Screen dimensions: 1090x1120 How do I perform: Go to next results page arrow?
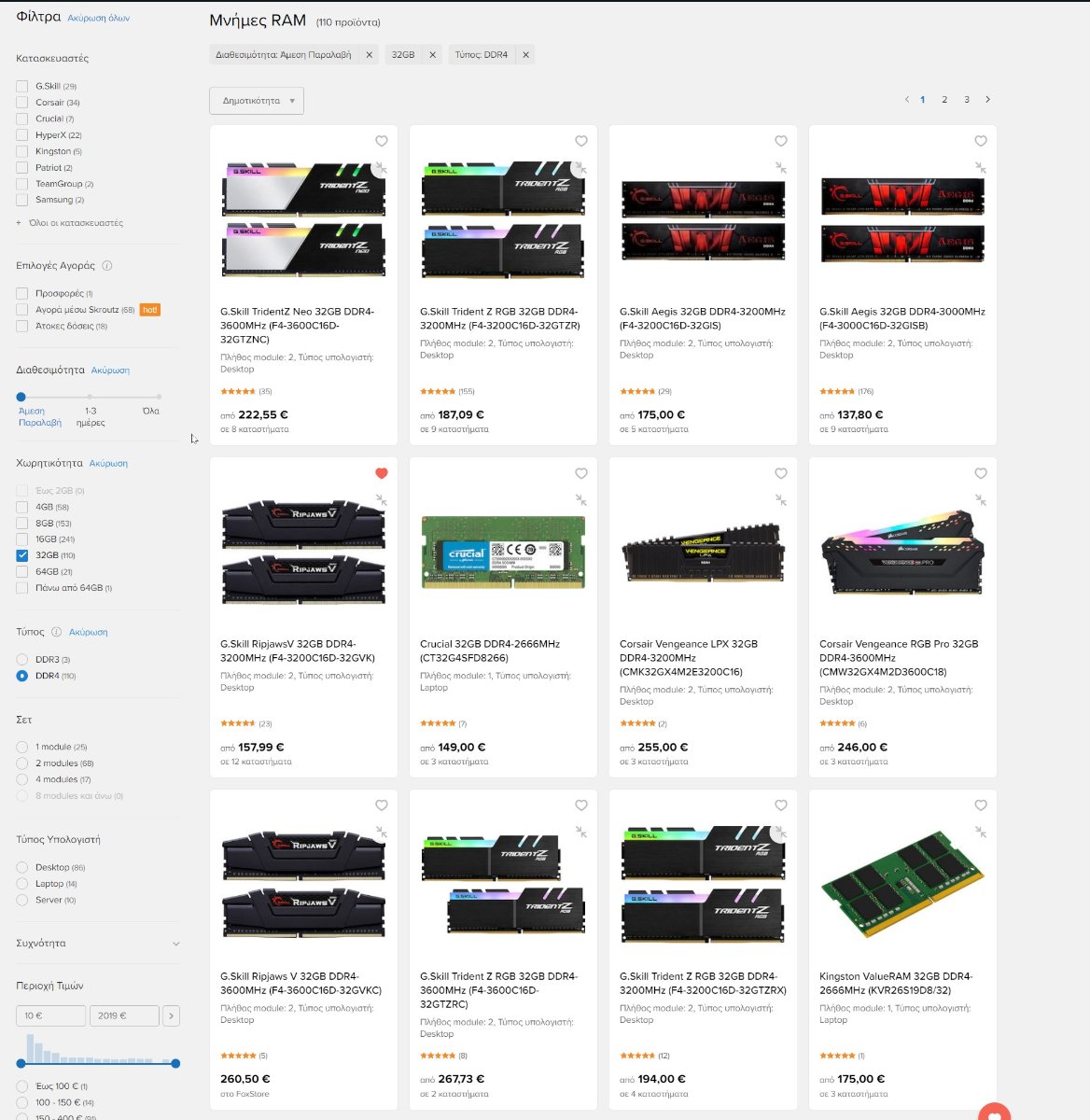pyautogui.click(x=988, y=99)
